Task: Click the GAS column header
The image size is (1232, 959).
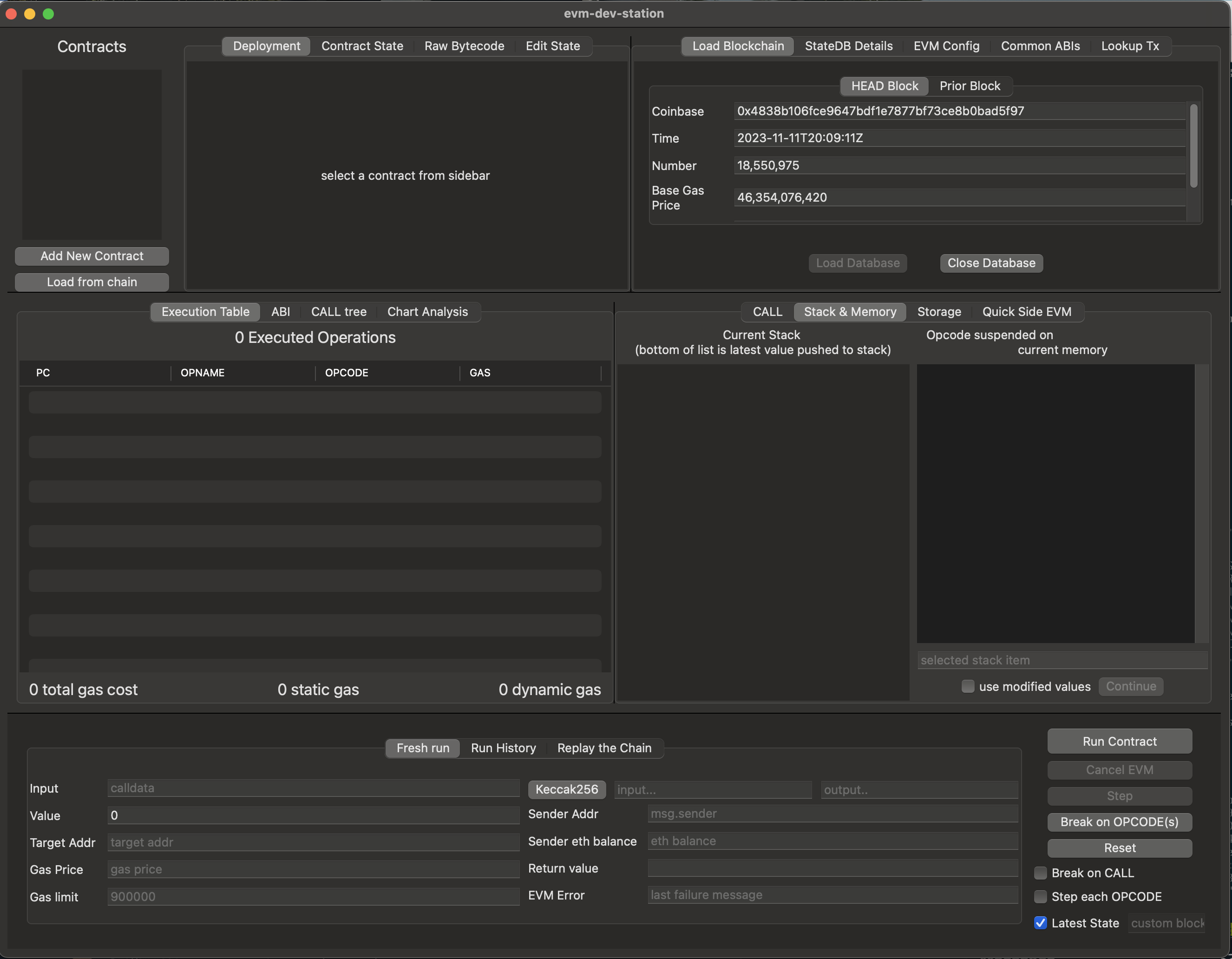Action: coord(479,373)
